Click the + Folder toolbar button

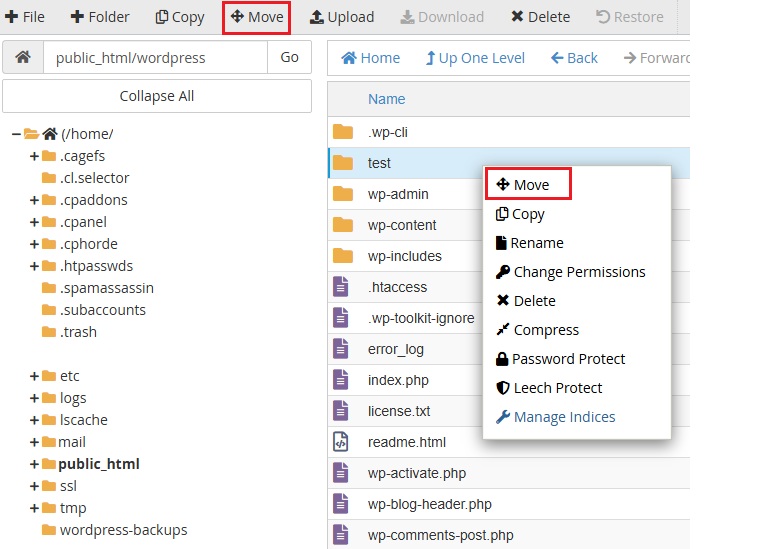click(x=100, y=17)
